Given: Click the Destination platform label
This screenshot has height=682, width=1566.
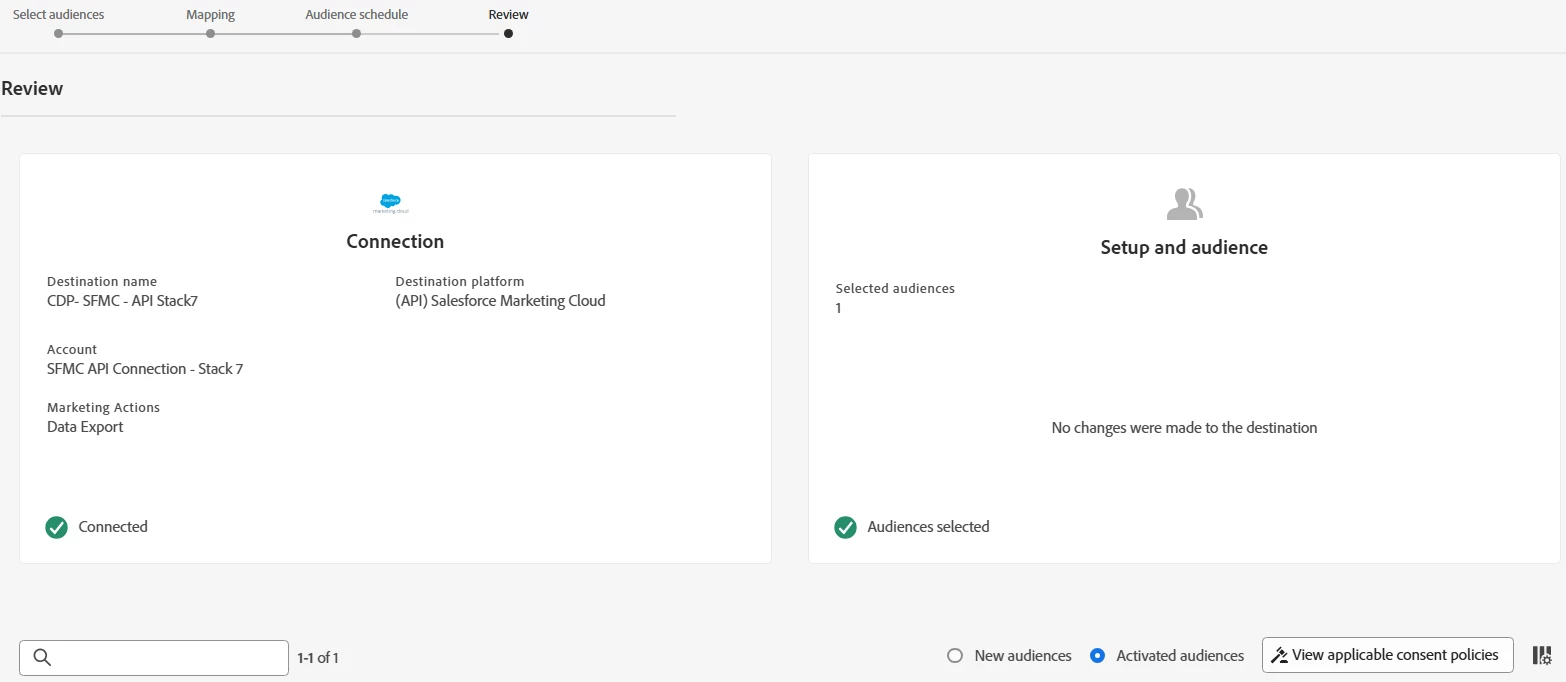Looking at the screenshot, I should coord(460,282).
